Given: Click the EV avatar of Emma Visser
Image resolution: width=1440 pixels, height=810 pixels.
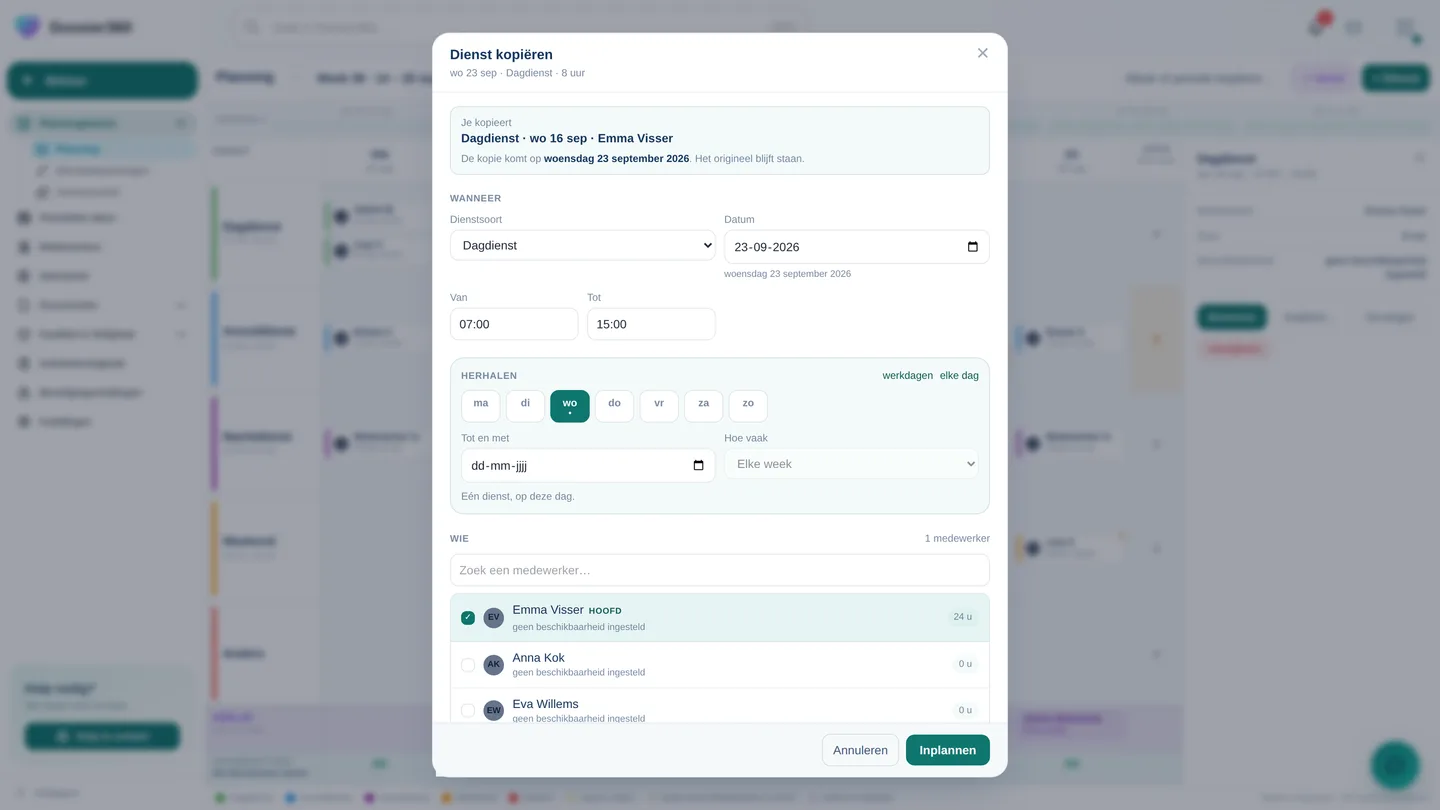Looking at the screenshot, I should tap(493, 618).
